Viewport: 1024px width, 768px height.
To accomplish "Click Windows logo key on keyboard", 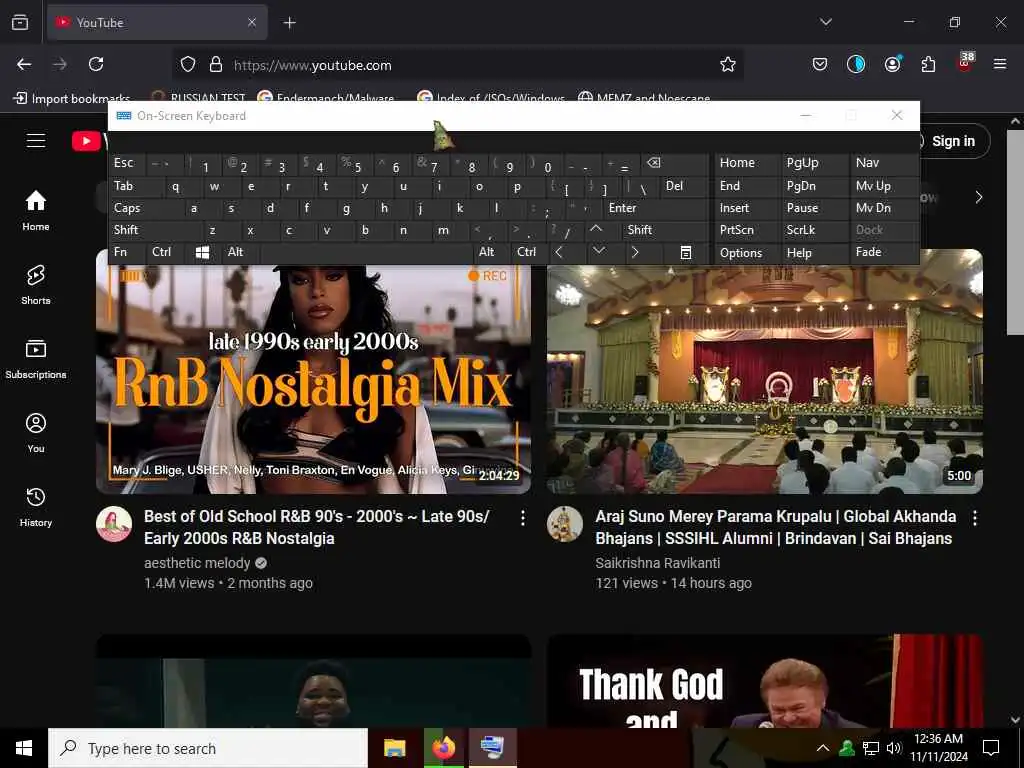I will point(202,252).
